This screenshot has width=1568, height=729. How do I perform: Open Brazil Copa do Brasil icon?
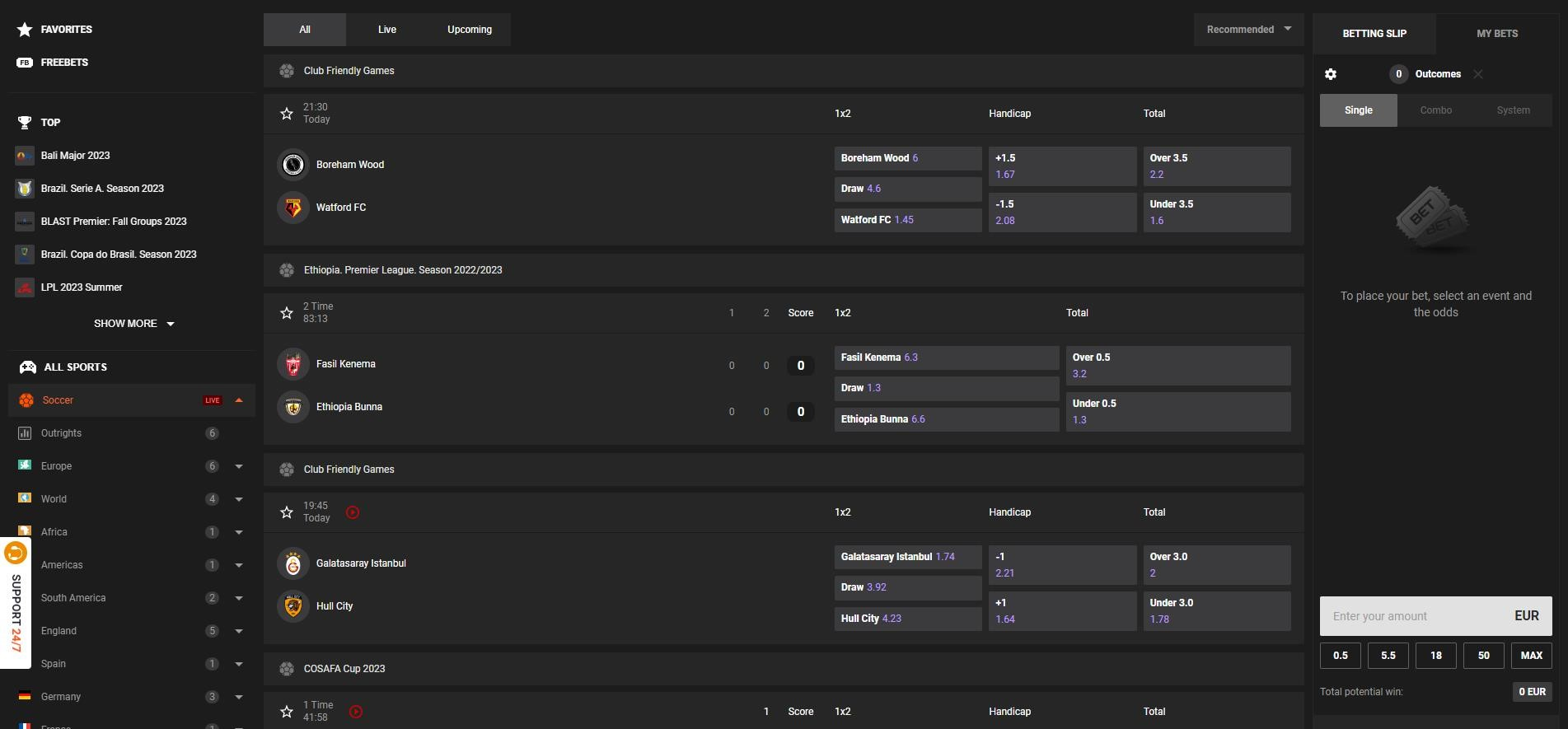(x=25, y=255)
